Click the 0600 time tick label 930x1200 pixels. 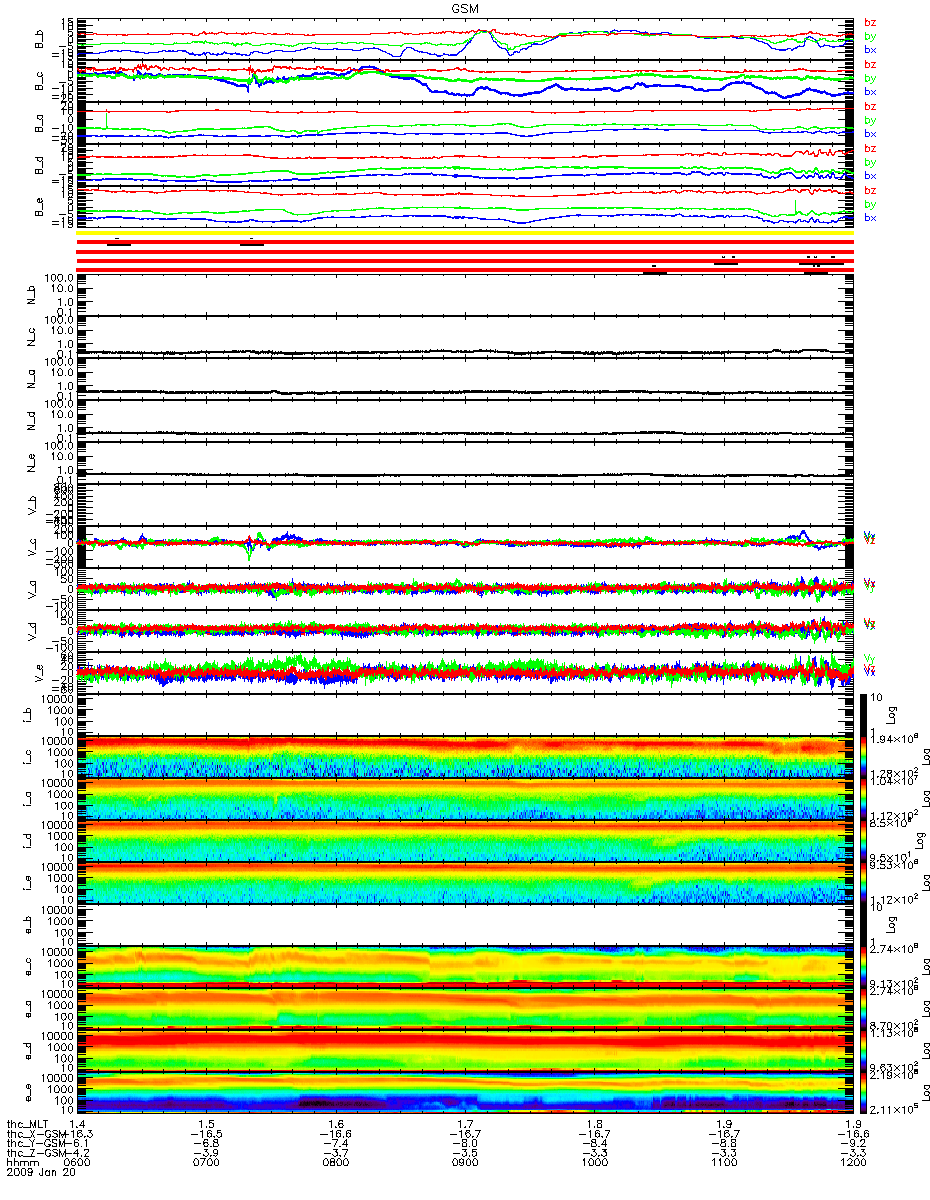78,1162
